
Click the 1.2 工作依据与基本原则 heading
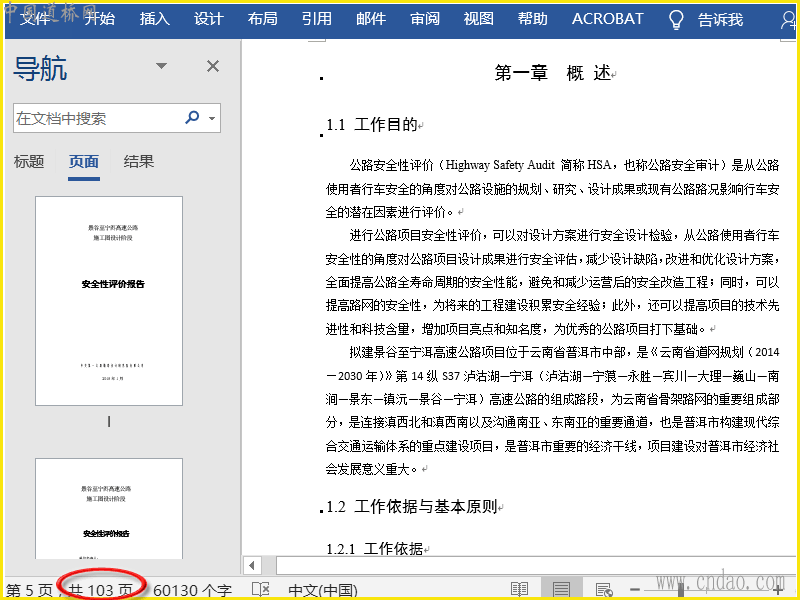pos(412,507)
